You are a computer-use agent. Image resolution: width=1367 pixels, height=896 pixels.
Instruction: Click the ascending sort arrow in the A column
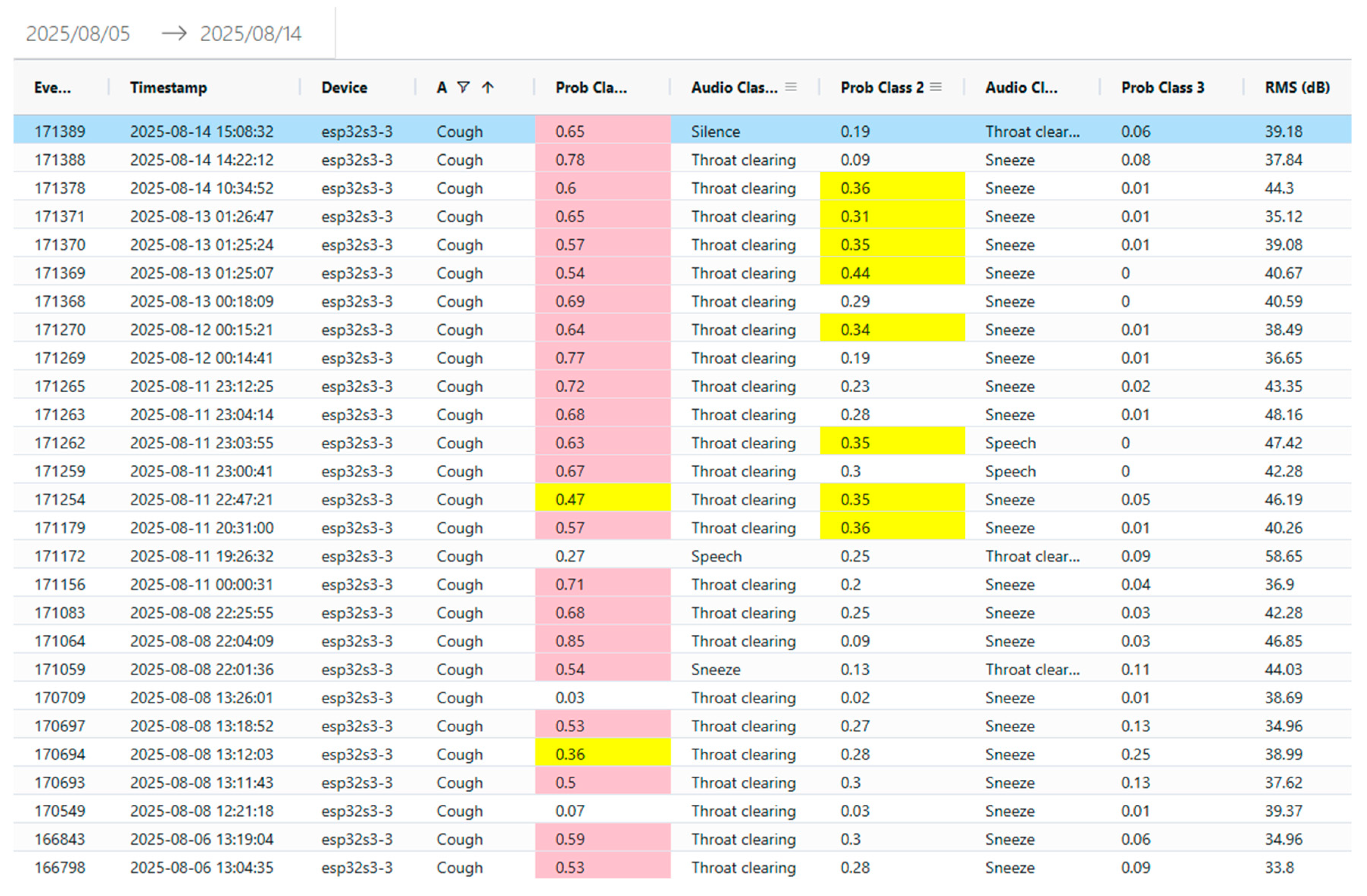[487, 87]
